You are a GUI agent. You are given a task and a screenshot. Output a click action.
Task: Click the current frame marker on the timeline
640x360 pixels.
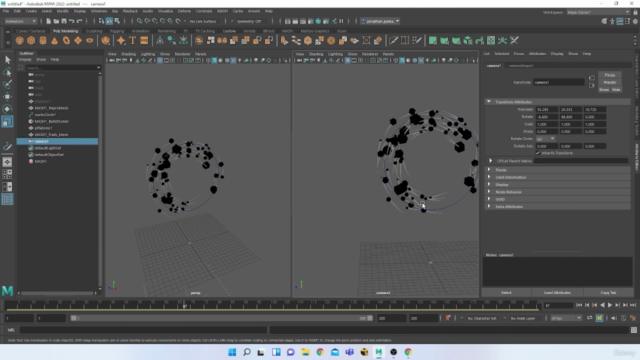(x=185, y=306)
